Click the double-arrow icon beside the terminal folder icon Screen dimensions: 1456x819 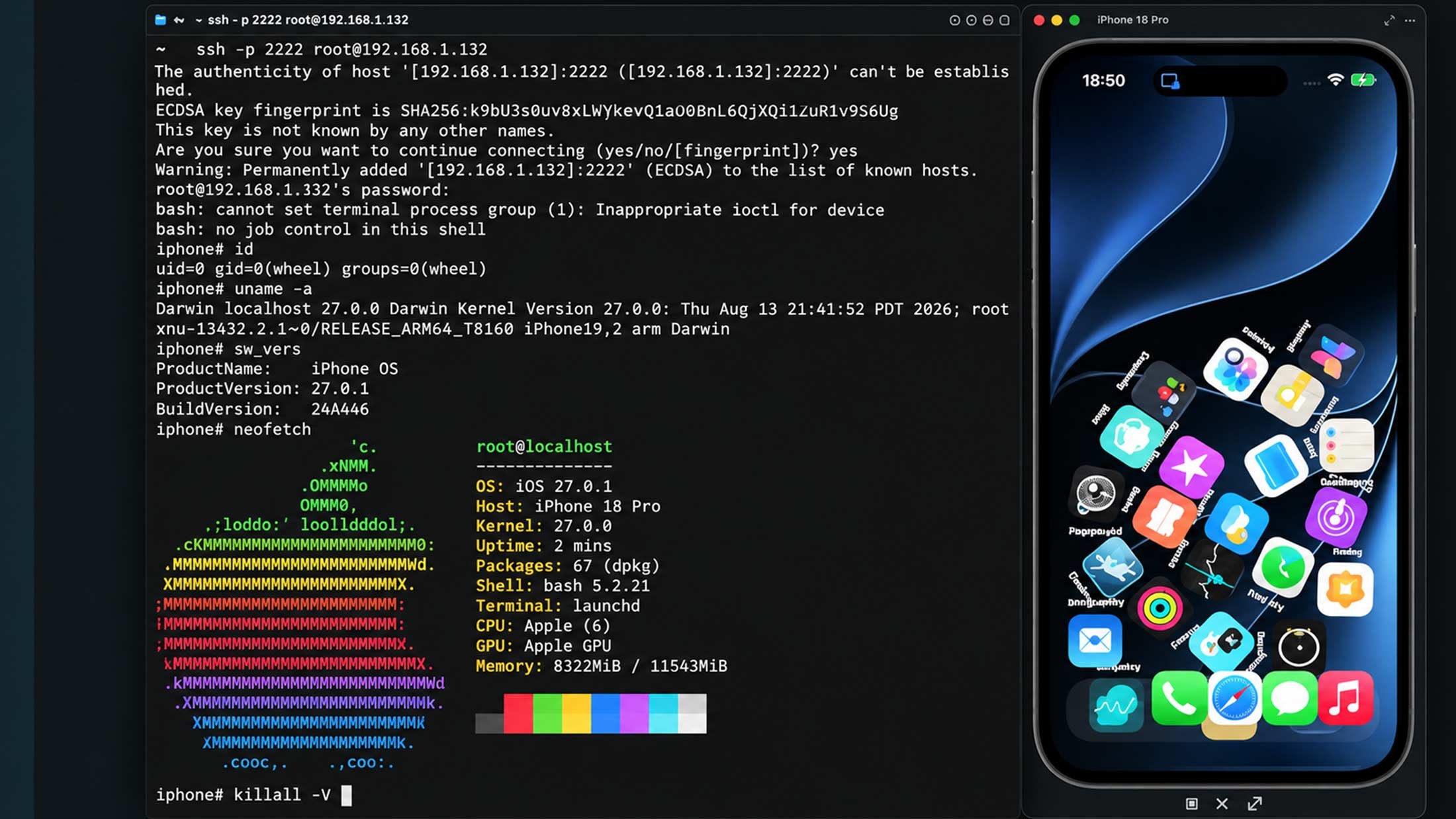179,20
